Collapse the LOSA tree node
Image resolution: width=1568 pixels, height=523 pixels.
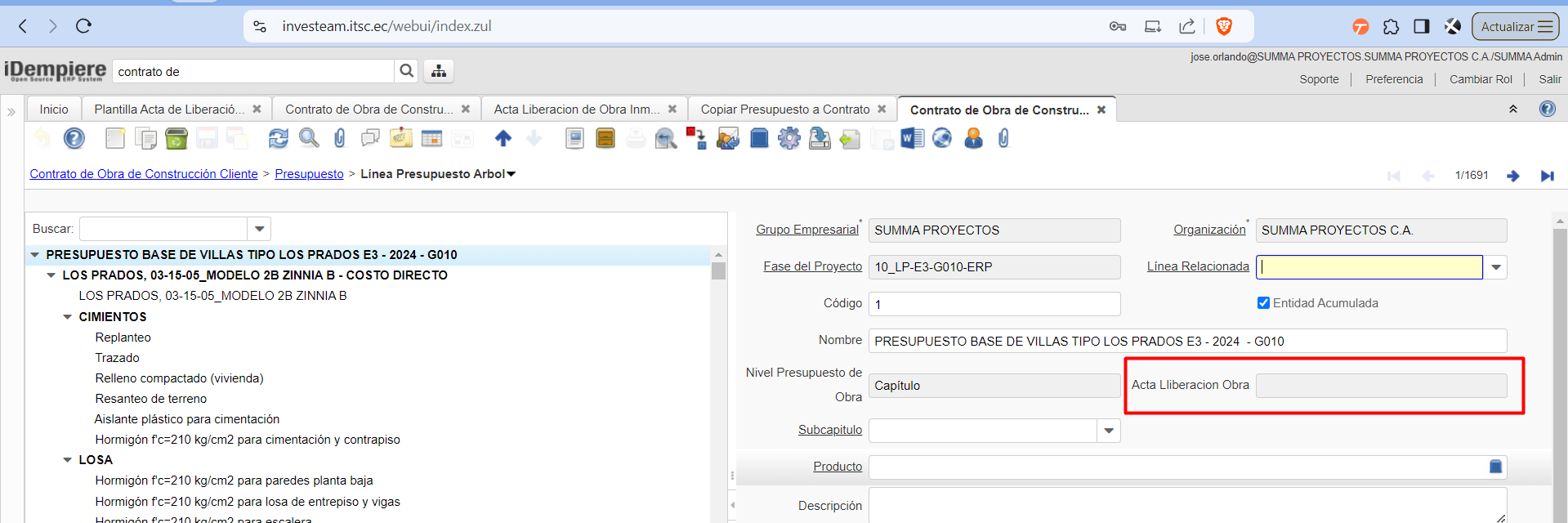pos(68,460)
